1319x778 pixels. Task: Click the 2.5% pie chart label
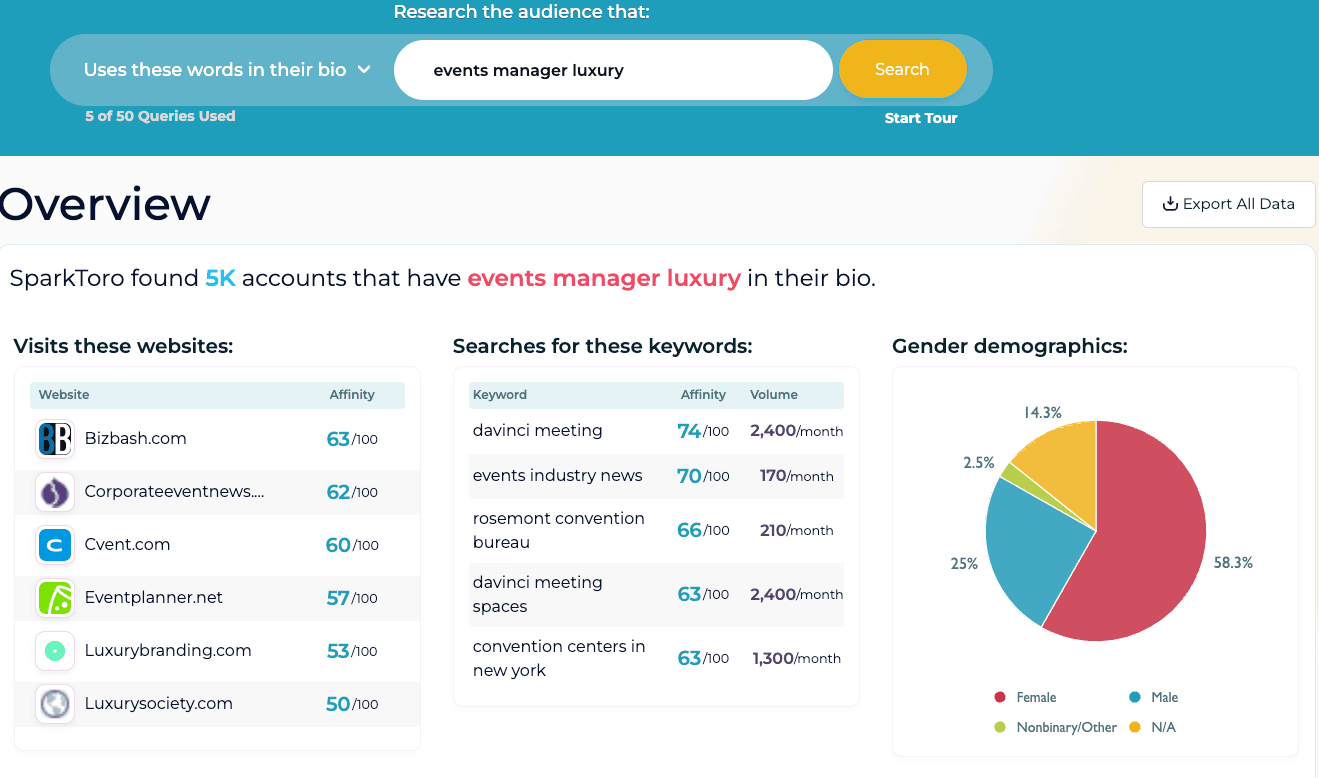click(979, 463)
